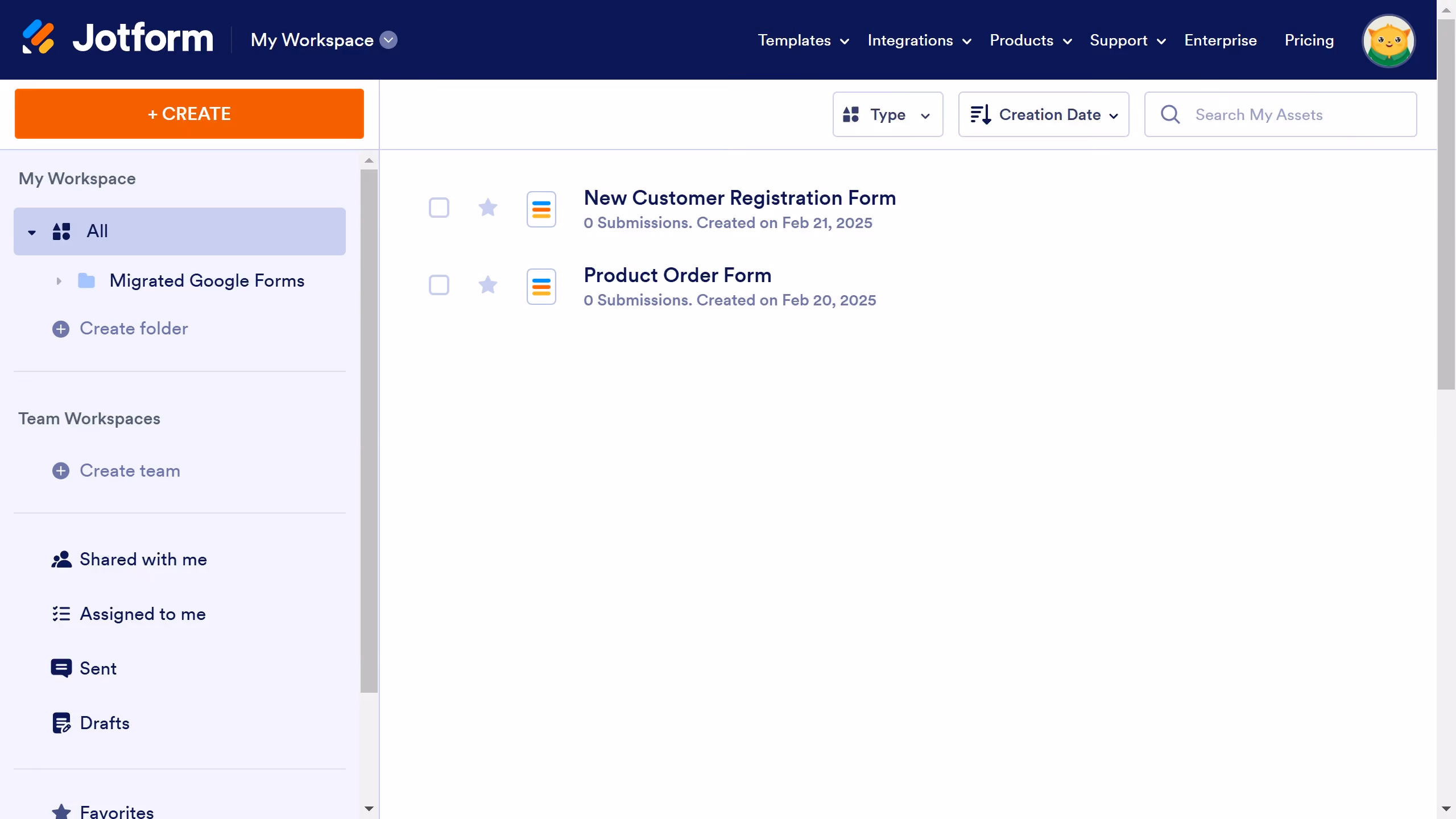The height and width of the screenshot is (819, 1456).
Task: Click the Product Order Form icon
Action: (541, 286)
